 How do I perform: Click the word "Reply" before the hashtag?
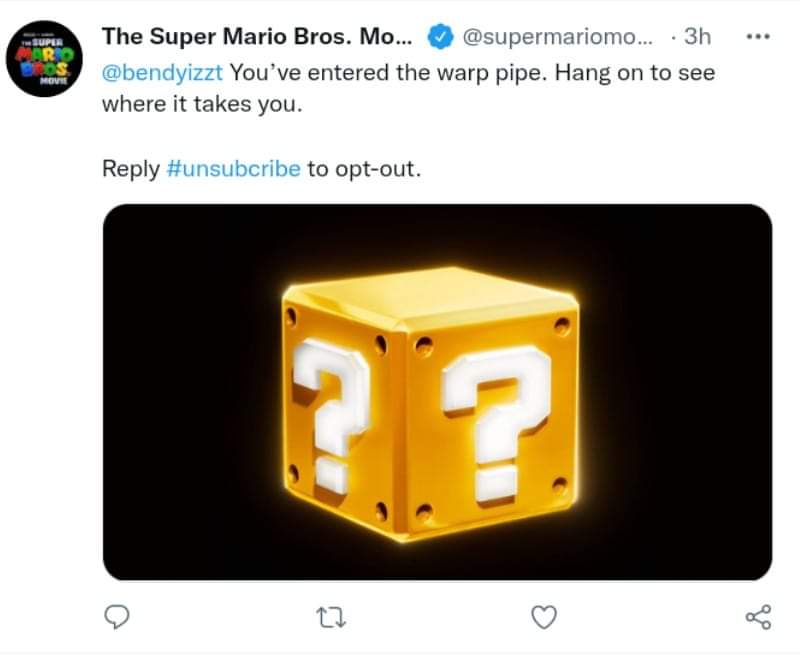(x=130, y=168)
